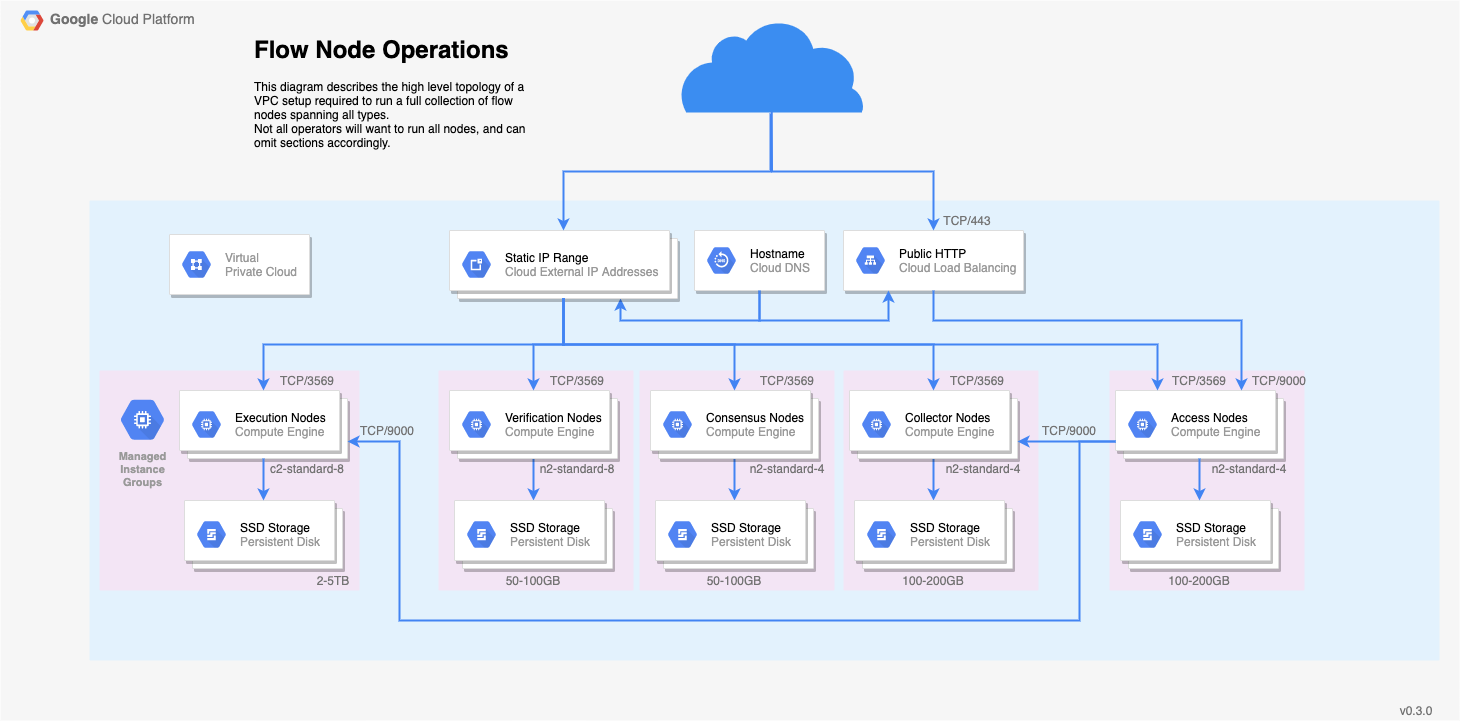Click 50-100GB label under Consensus group
Viewport: 1460px width, 721px height.
pyautogui.click(x=734, y=581)
